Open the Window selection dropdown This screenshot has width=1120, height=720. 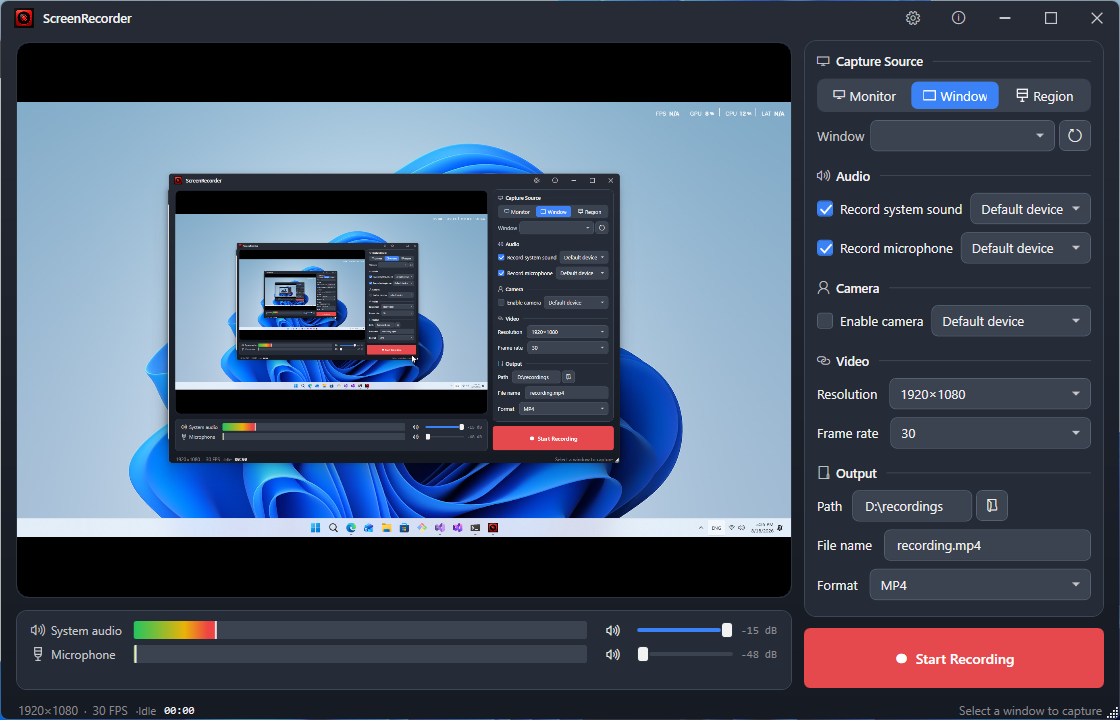(x=962, y=136)
